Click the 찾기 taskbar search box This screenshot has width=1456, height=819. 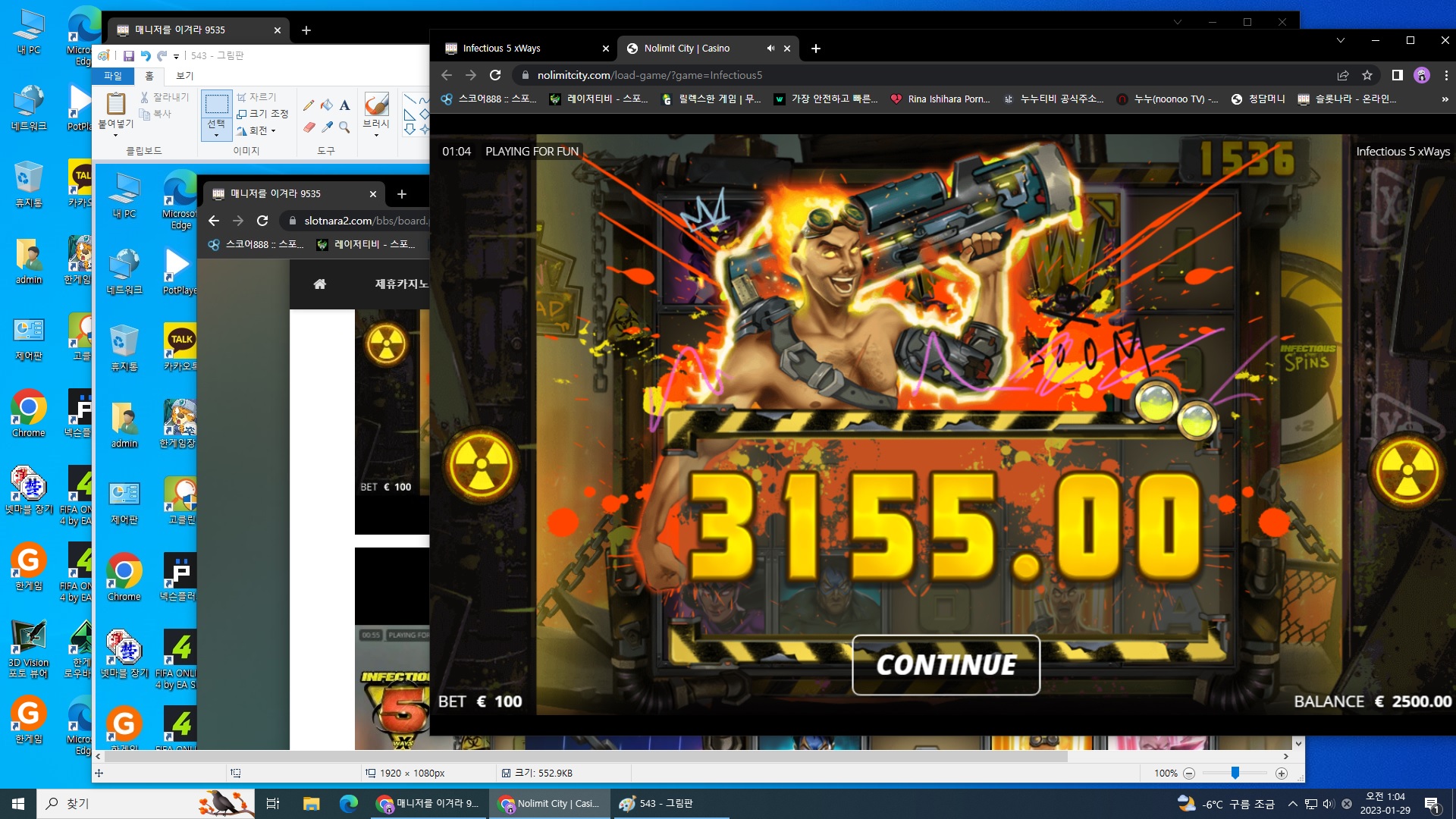147,804
